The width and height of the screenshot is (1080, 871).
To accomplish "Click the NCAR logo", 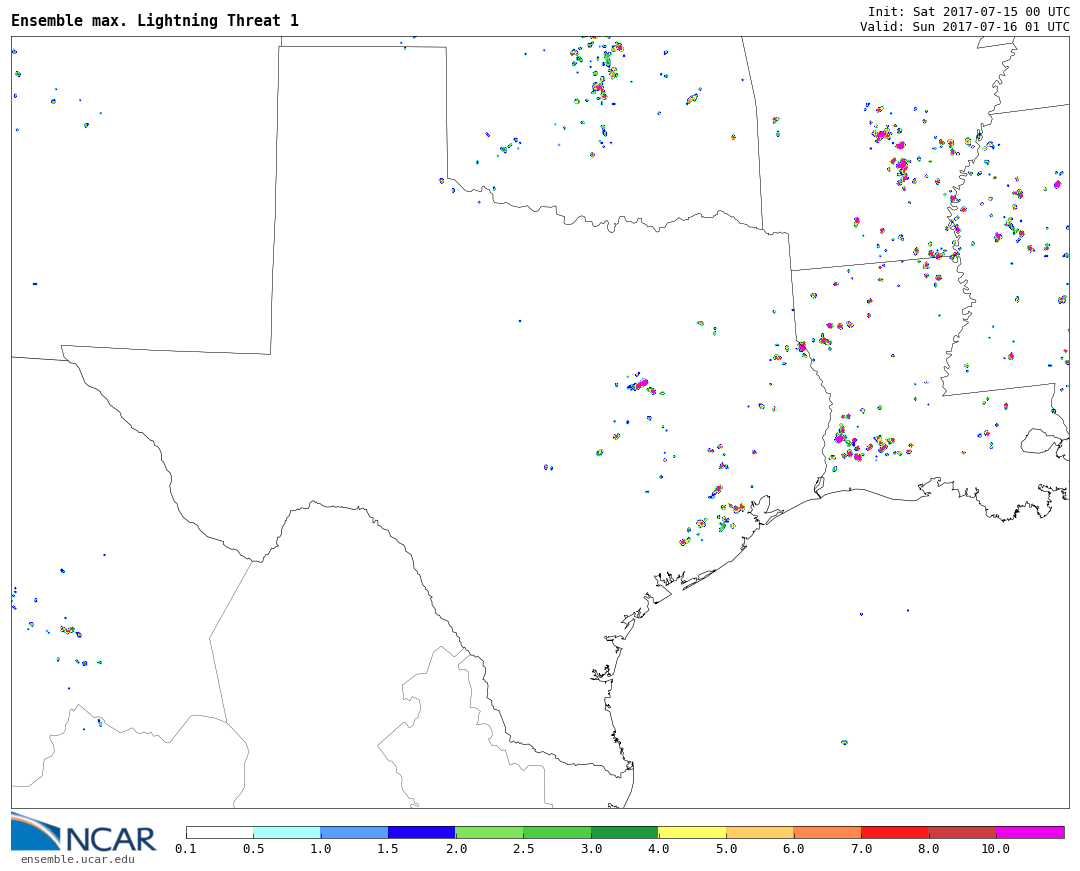I will [x=84, y=832].
